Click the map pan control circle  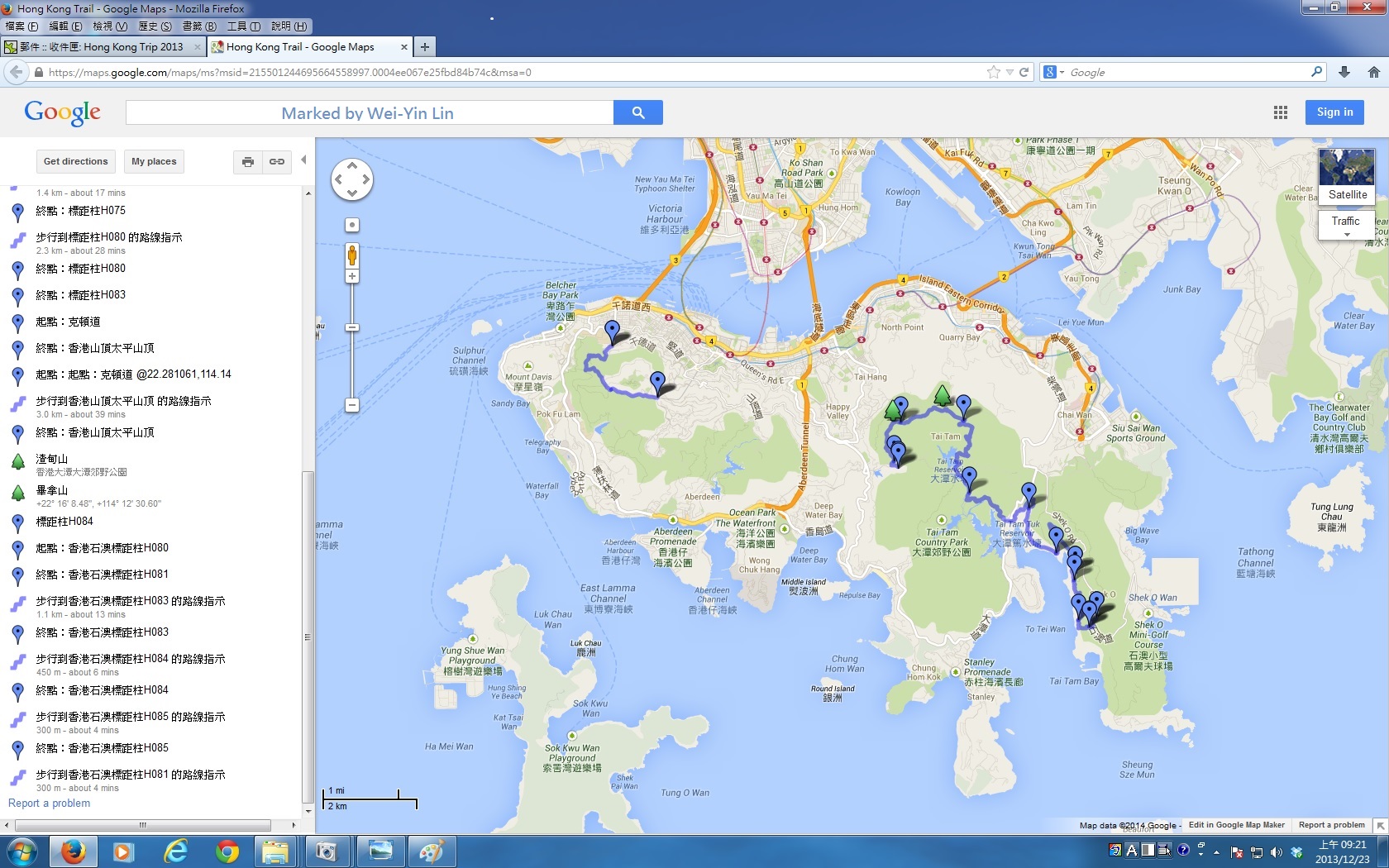[x=352, y=179]
